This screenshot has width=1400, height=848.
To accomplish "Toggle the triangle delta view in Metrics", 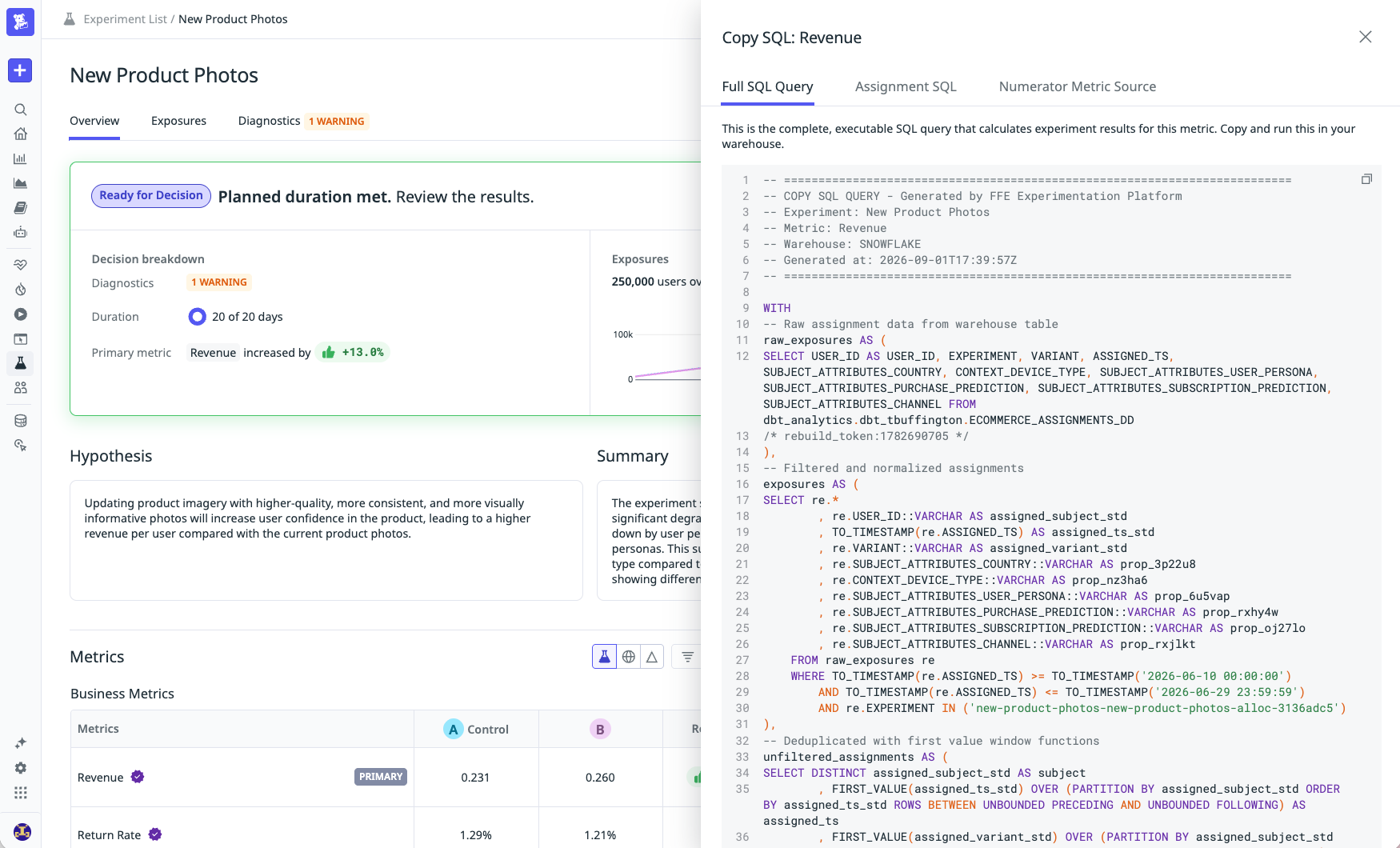I will coord(652,657).
